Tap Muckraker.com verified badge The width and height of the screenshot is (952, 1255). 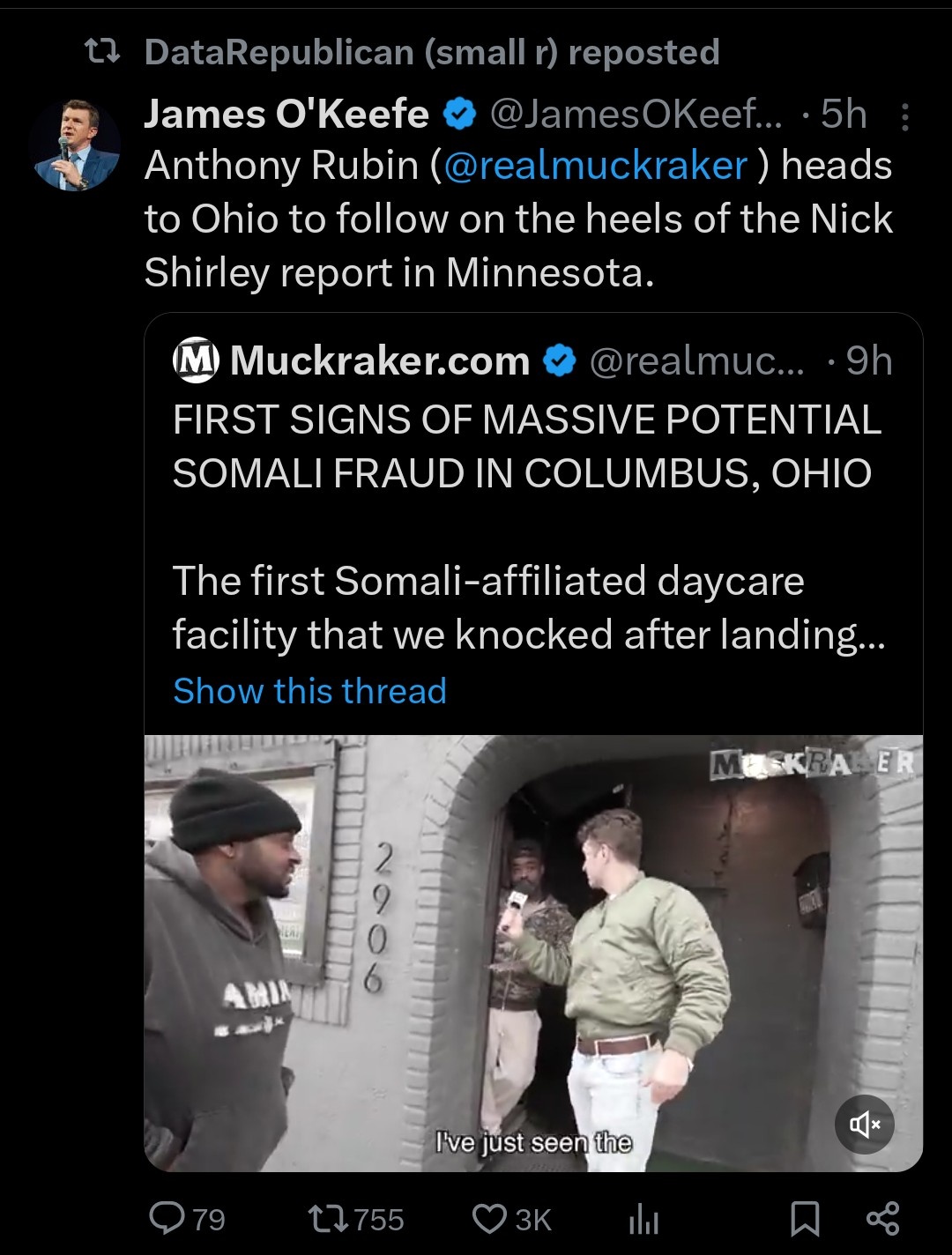559,361
